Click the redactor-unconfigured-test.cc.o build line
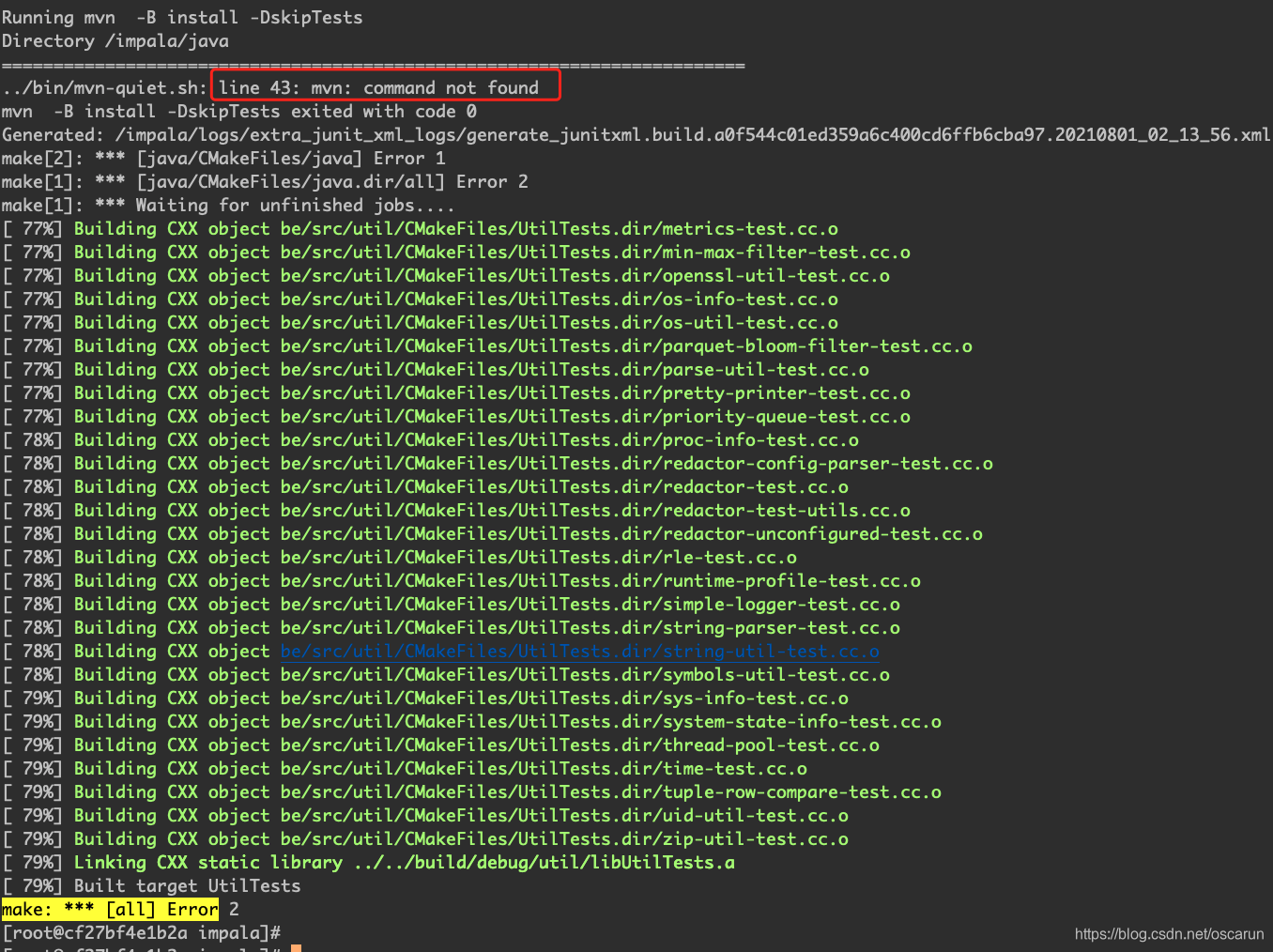 pos(493,534)
